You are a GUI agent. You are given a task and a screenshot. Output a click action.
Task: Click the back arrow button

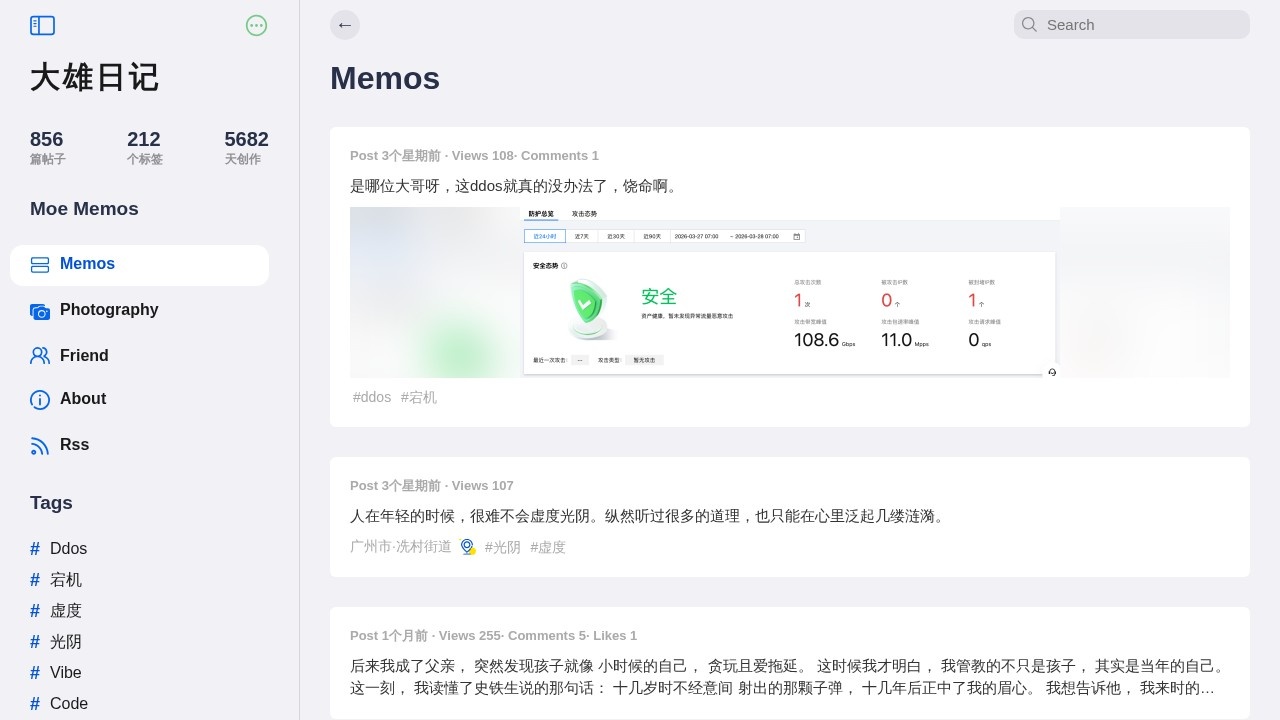(345, 25)
